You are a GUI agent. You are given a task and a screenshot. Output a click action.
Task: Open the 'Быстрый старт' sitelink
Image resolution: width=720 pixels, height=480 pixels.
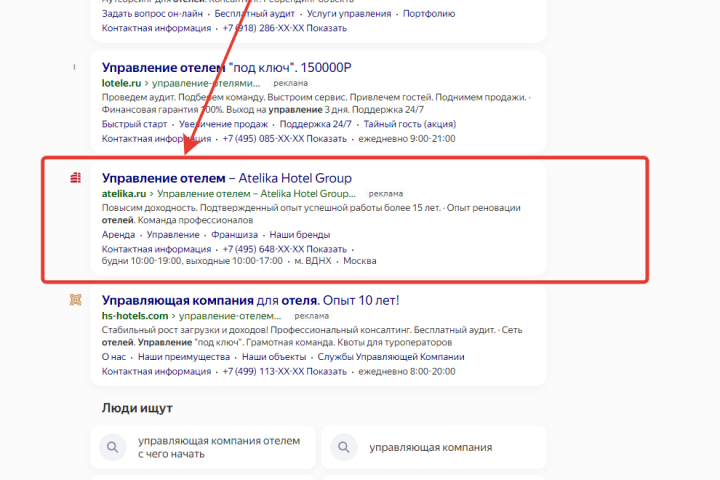(134, 124)
